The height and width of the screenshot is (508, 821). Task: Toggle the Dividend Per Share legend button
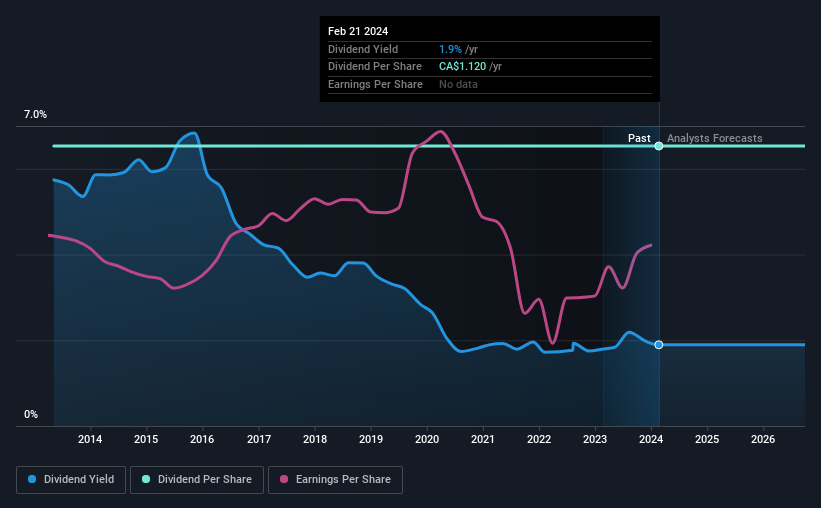(197, 480)
